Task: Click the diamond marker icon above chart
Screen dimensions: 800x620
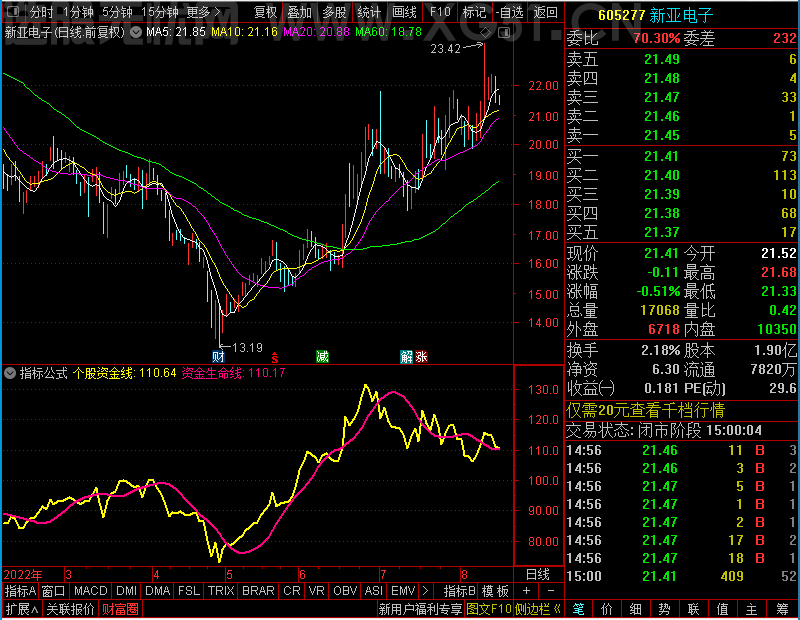Action: pos(486,33)
